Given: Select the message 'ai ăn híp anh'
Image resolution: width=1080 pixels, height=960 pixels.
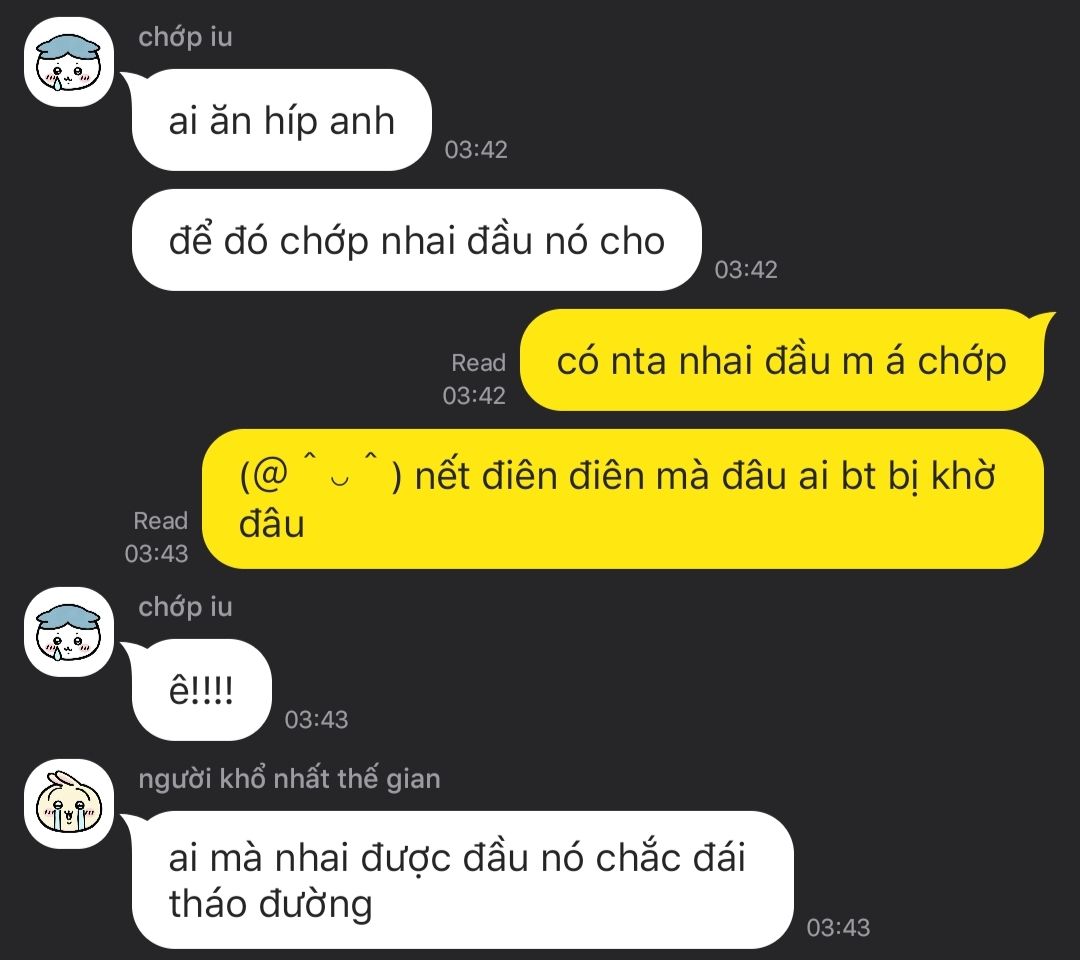Looking at the screenshot, I should pyautogui.click(x=282, y=120).
